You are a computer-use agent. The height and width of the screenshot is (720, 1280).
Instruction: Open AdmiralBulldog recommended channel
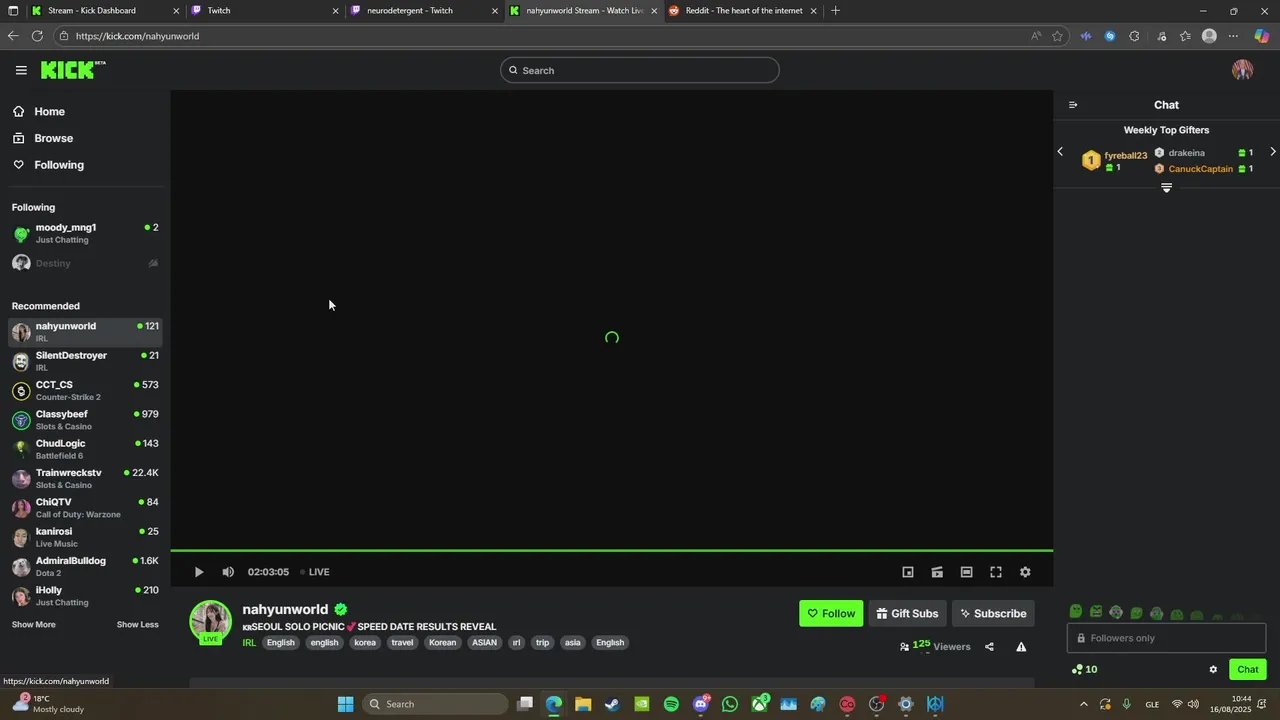(85, 566)
